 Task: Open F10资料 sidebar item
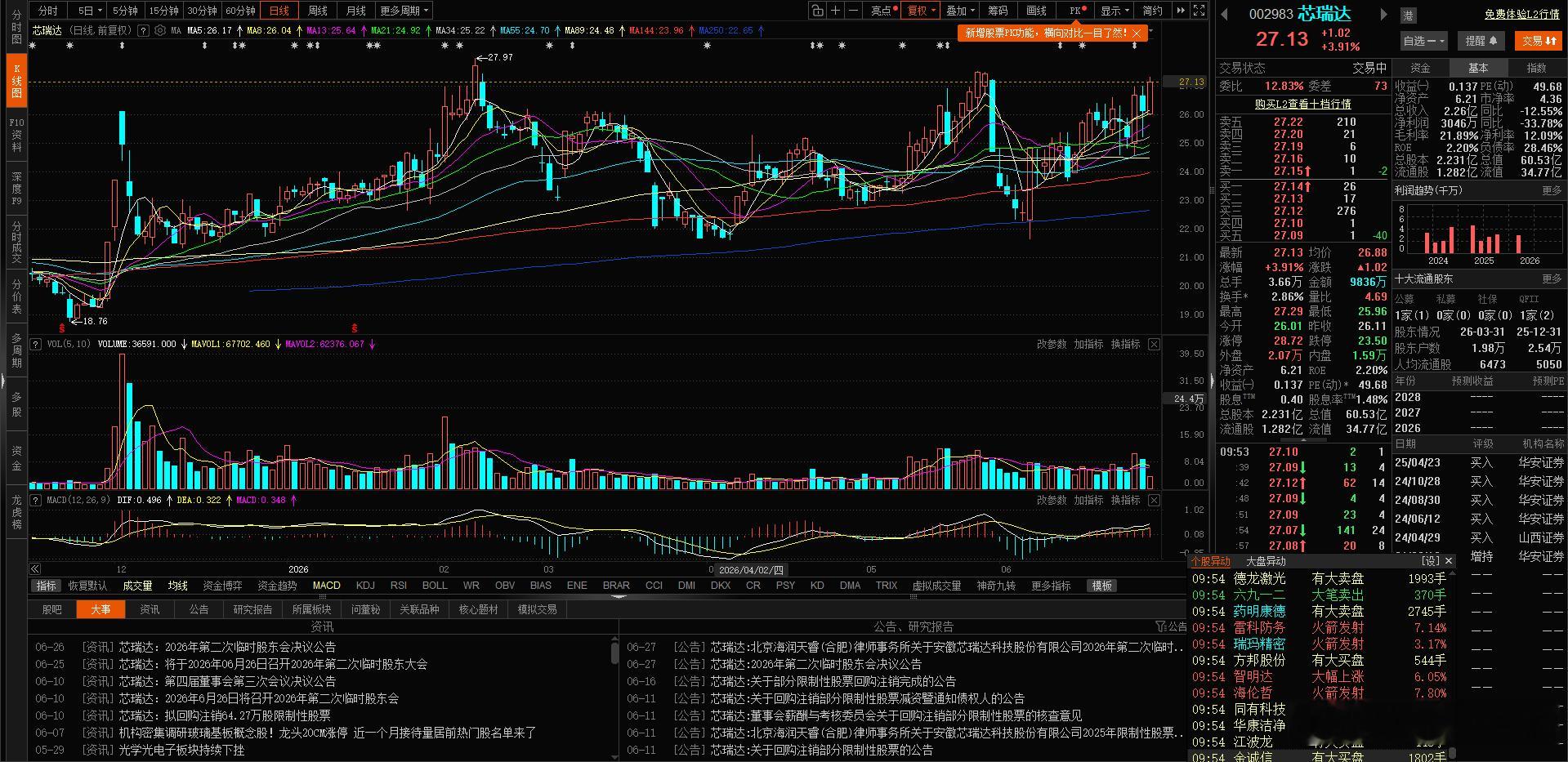coord(16,135)
